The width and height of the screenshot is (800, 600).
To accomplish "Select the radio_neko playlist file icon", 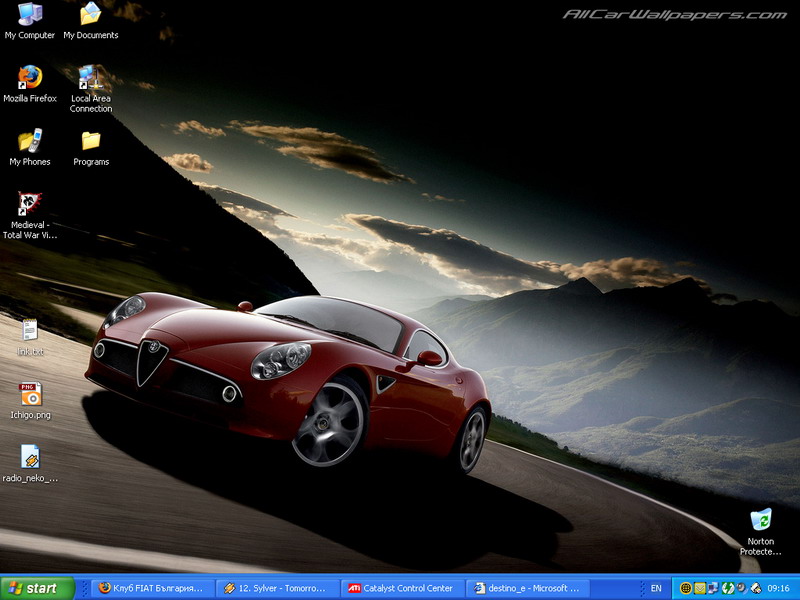I will (x=30, y=457).
